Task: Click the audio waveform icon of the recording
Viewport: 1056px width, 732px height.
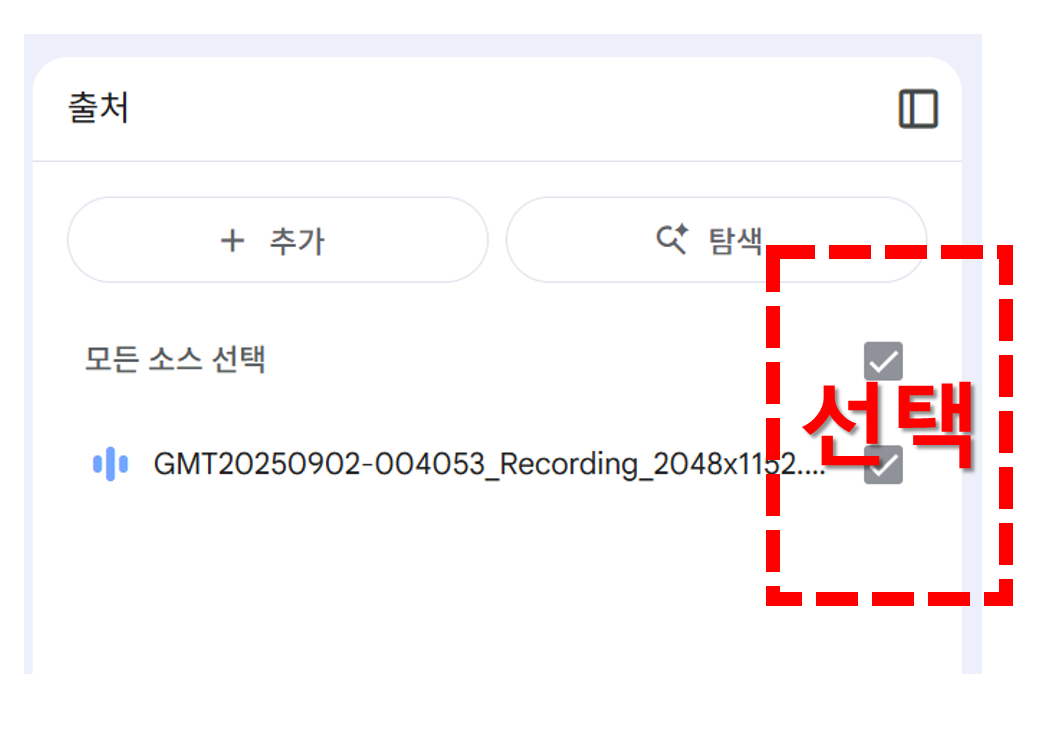Action: coord(110,464)
